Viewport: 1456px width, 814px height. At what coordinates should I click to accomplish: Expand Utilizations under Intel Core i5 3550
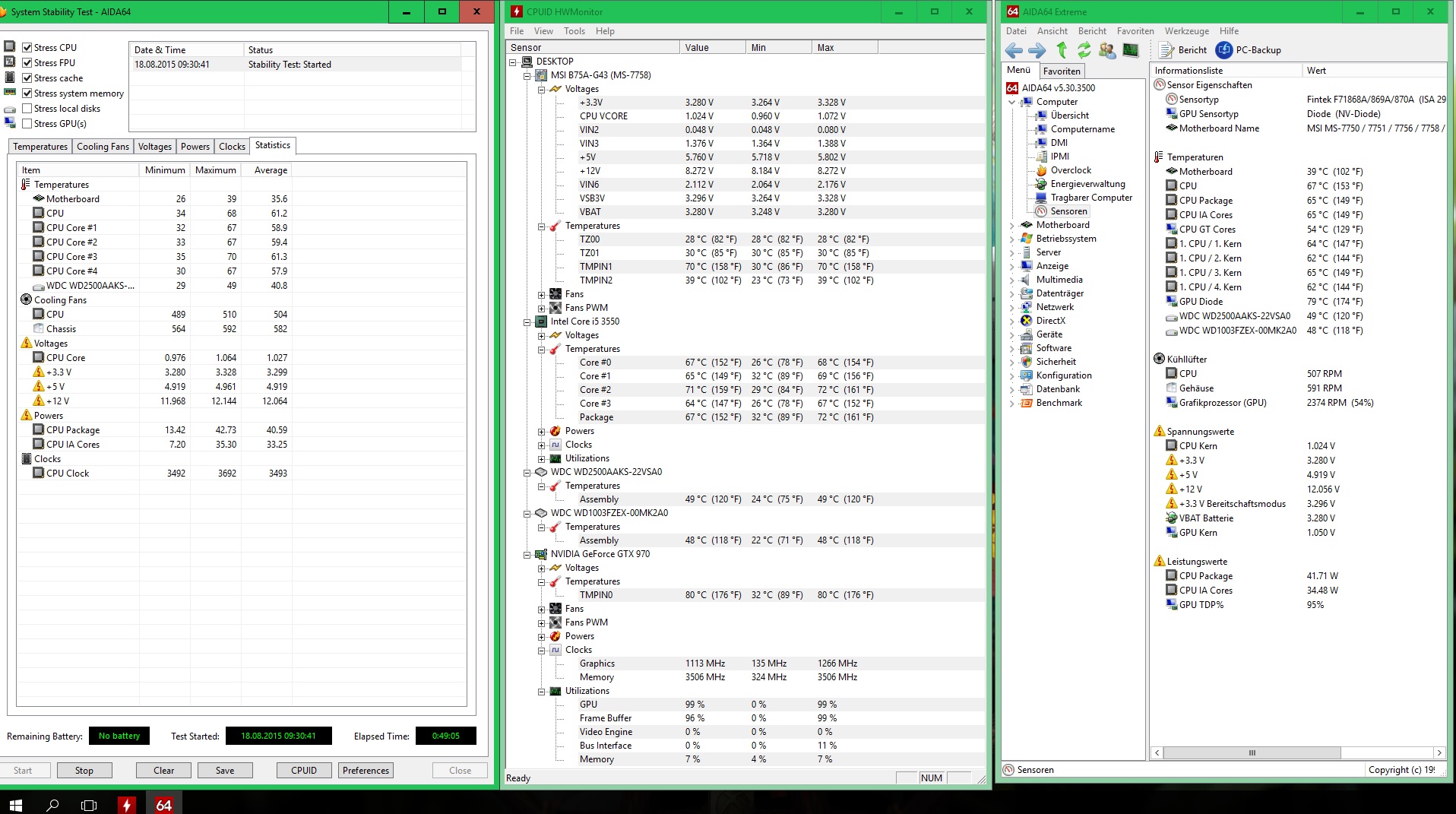click(542, 458)
